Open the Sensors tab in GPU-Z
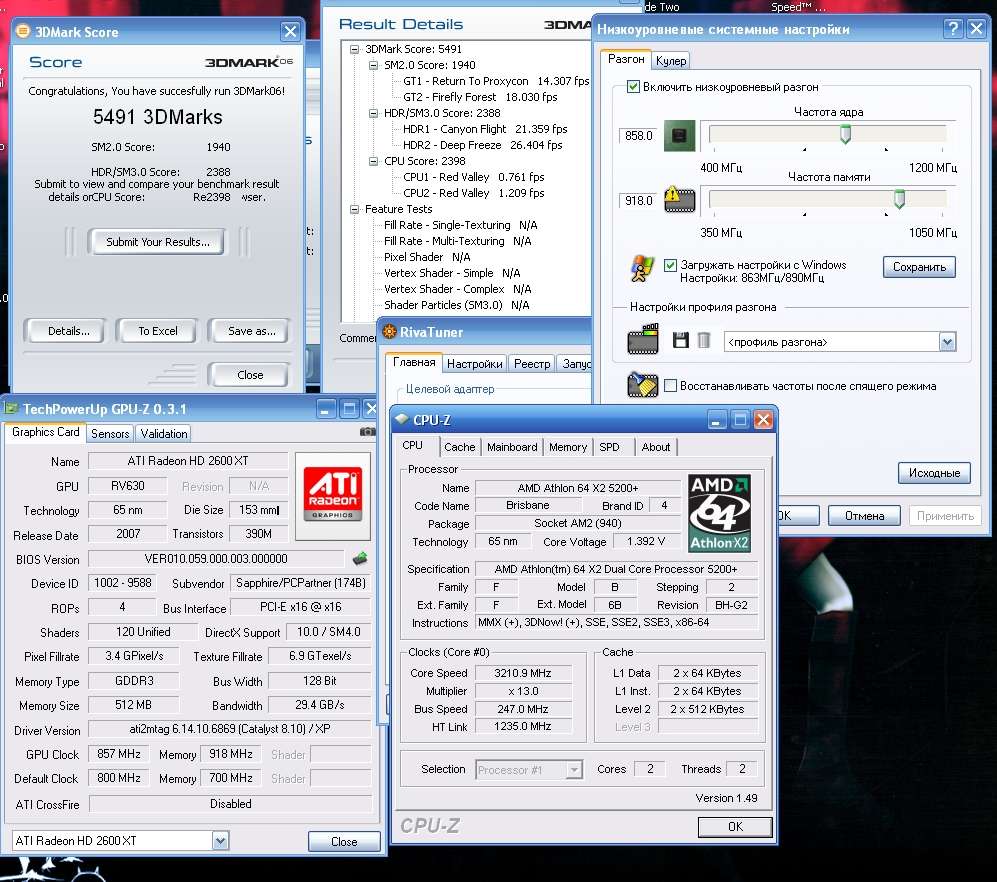 (x=110, y=434)
